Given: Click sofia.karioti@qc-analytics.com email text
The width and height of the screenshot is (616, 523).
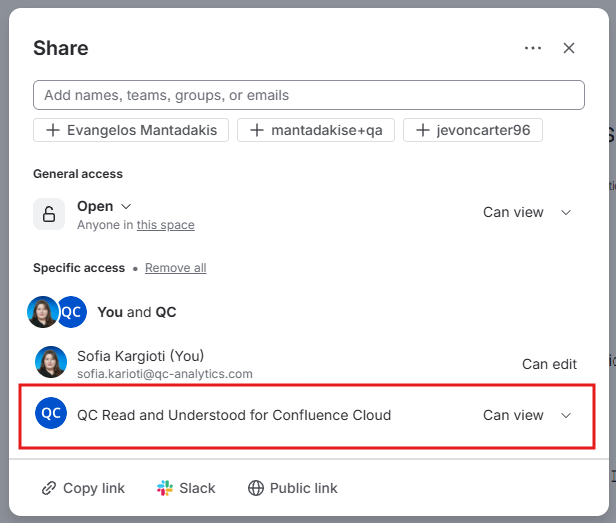Looking at the screenshot, I should pyautogui.click(x=165, y=374).
